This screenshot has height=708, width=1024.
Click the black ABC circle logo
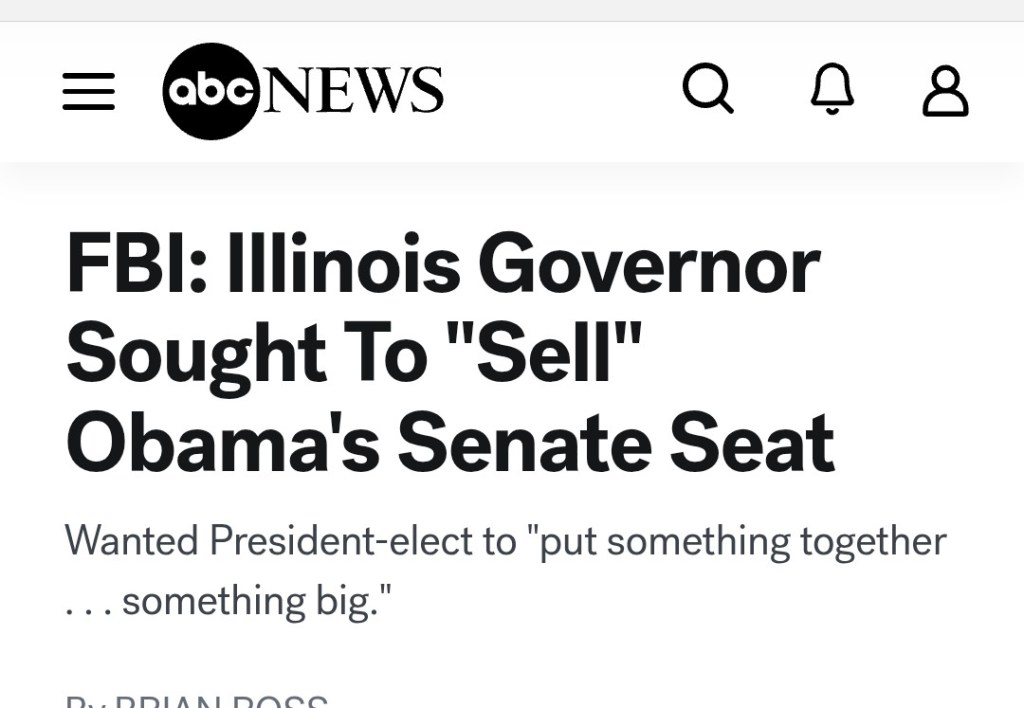click(212, 91)
